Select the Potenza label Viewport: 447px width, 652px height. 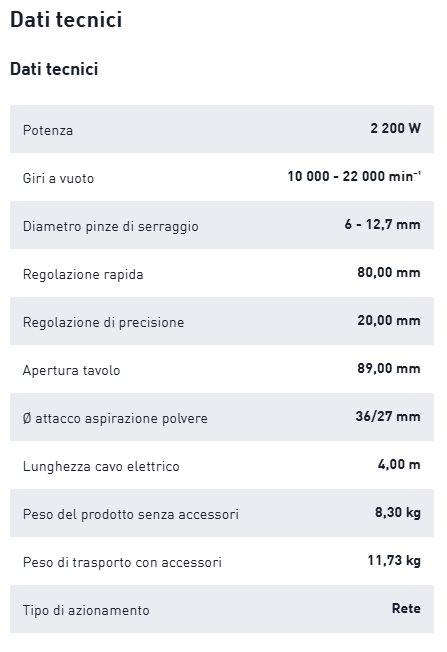(48, 131)
